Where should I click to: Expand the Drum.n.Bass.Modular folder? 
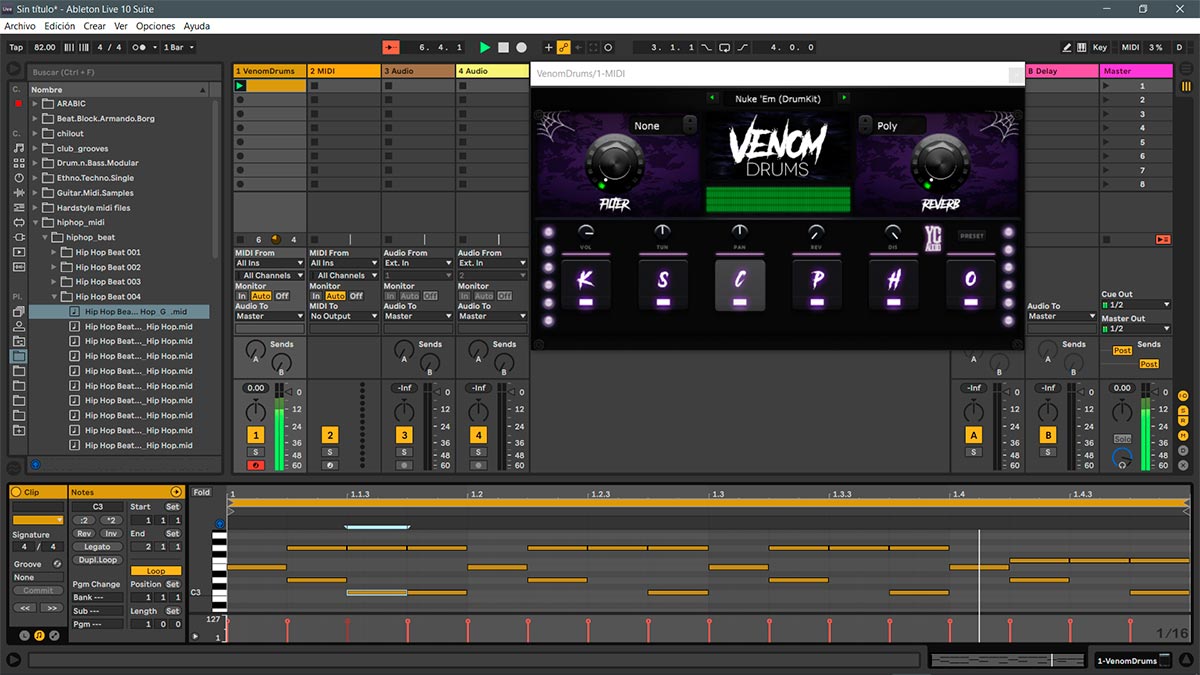pos(35,163)
